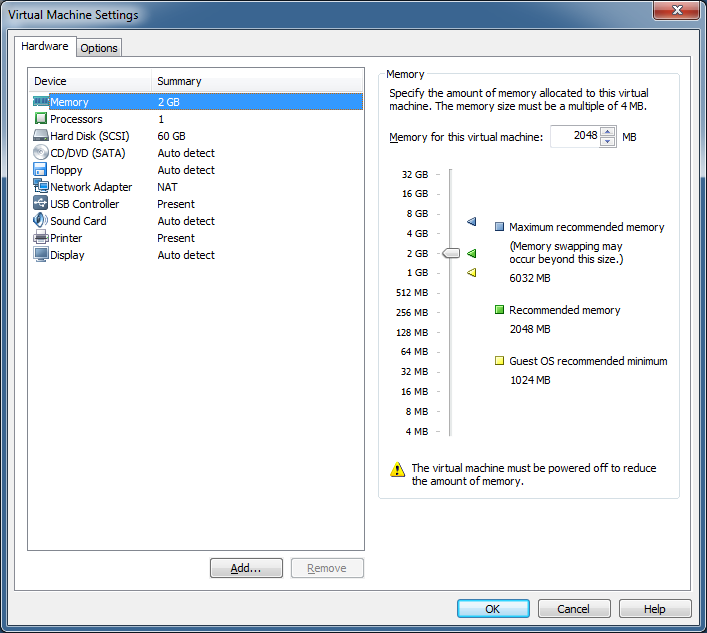Select the Printer device icon
The image size is (707, 633).
tap(41, 238)
